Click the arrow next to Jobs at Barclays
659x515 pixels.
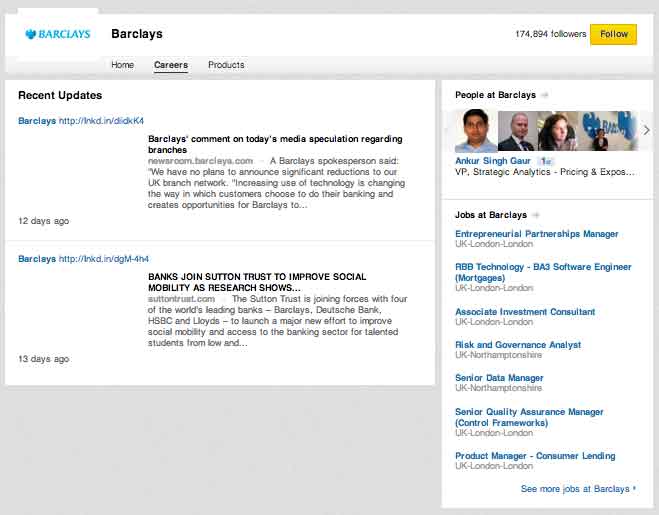click(535, 215)
